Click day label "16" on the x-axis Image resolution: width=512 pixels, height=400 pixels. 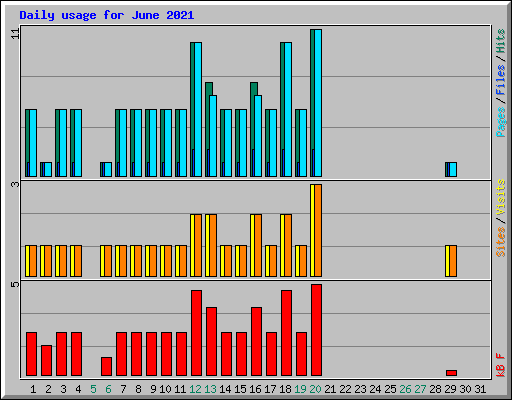coord(255,389)
